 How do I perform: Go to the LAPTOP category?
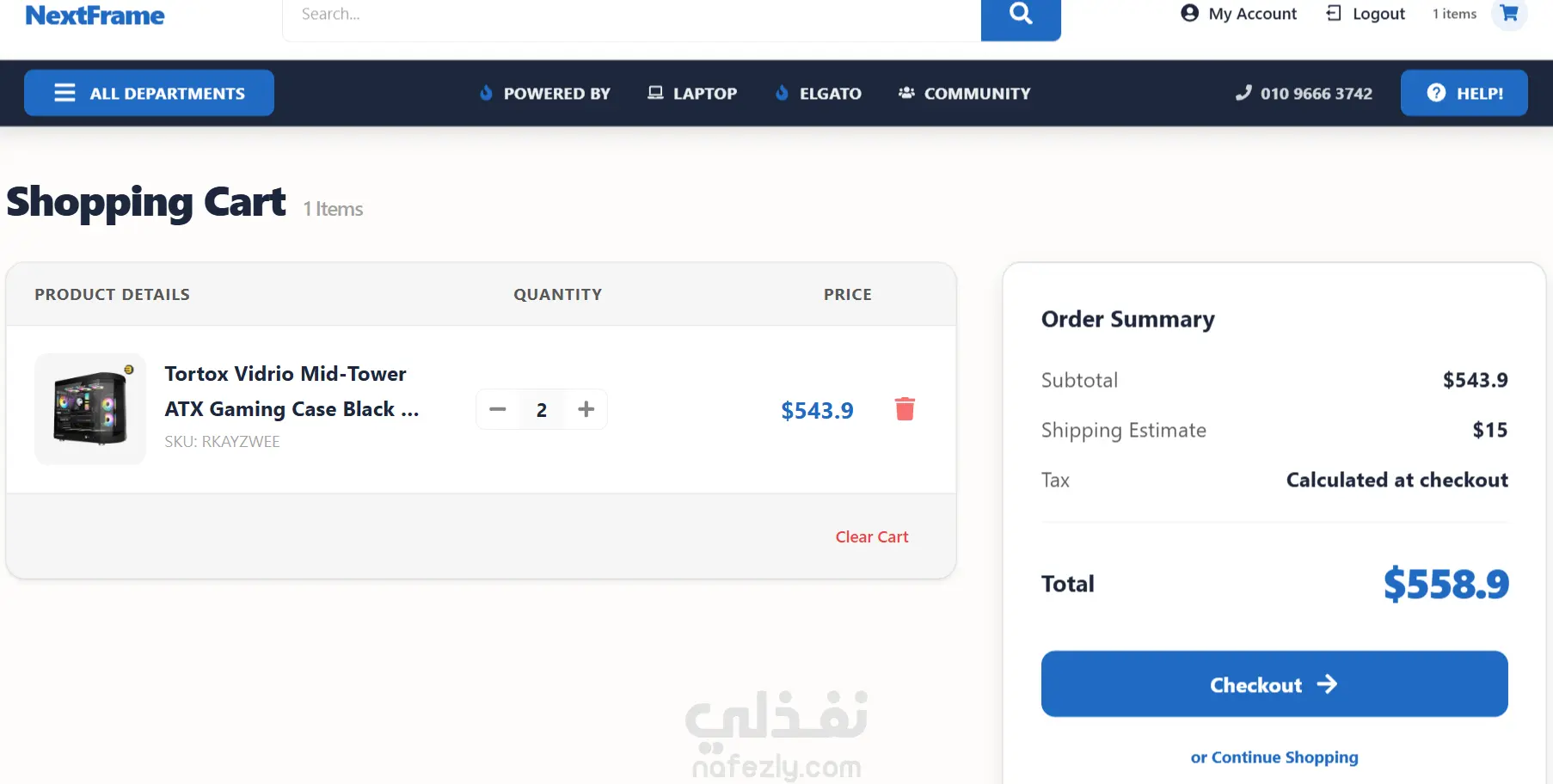tap(692, 93)
